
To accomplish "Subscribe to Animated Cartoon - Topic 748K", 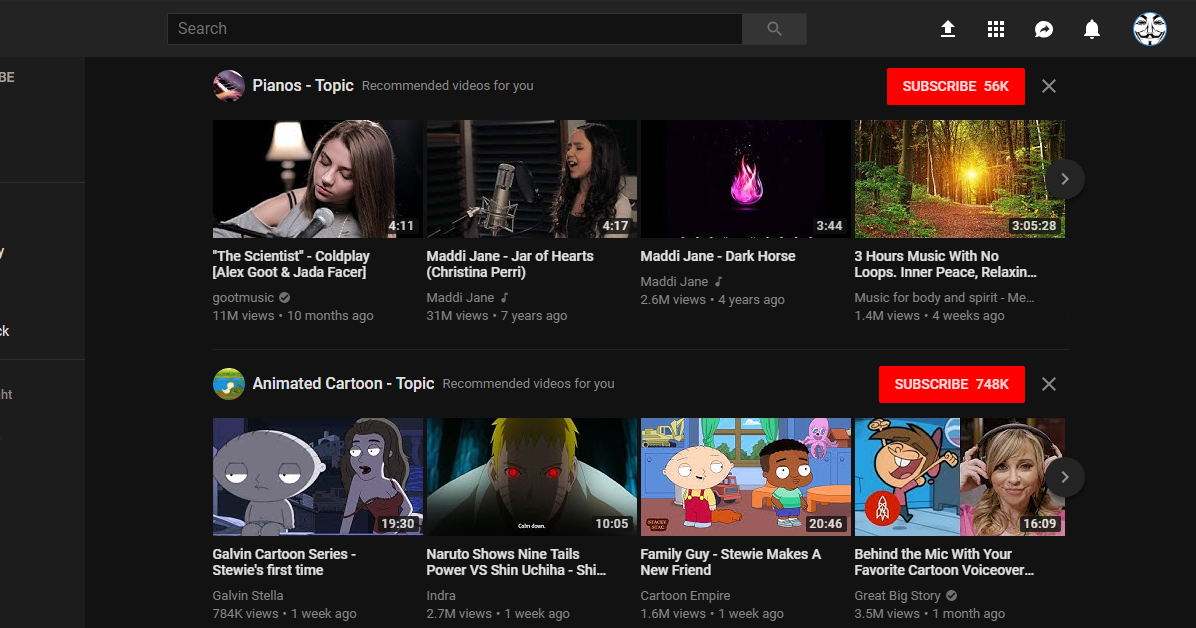I will click(951, 384).
